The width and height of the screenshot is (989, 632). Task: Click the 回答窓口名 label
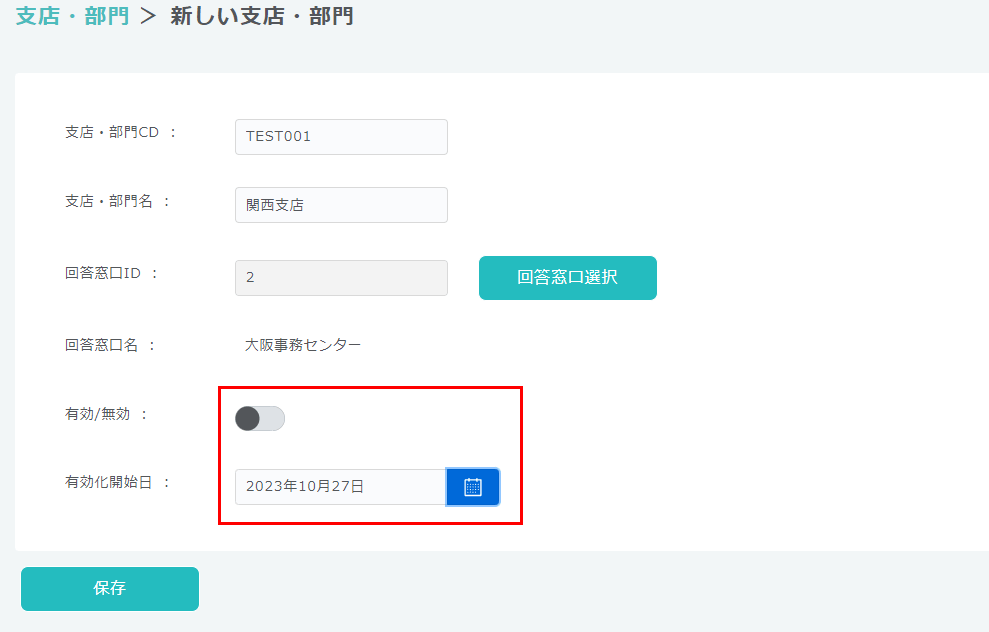102,345
